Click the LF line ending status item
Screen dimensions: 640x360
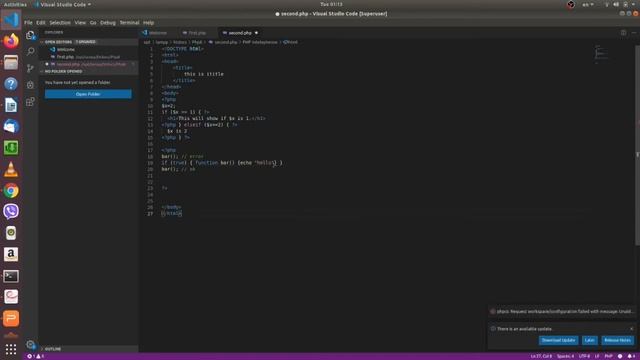(597, 356)
